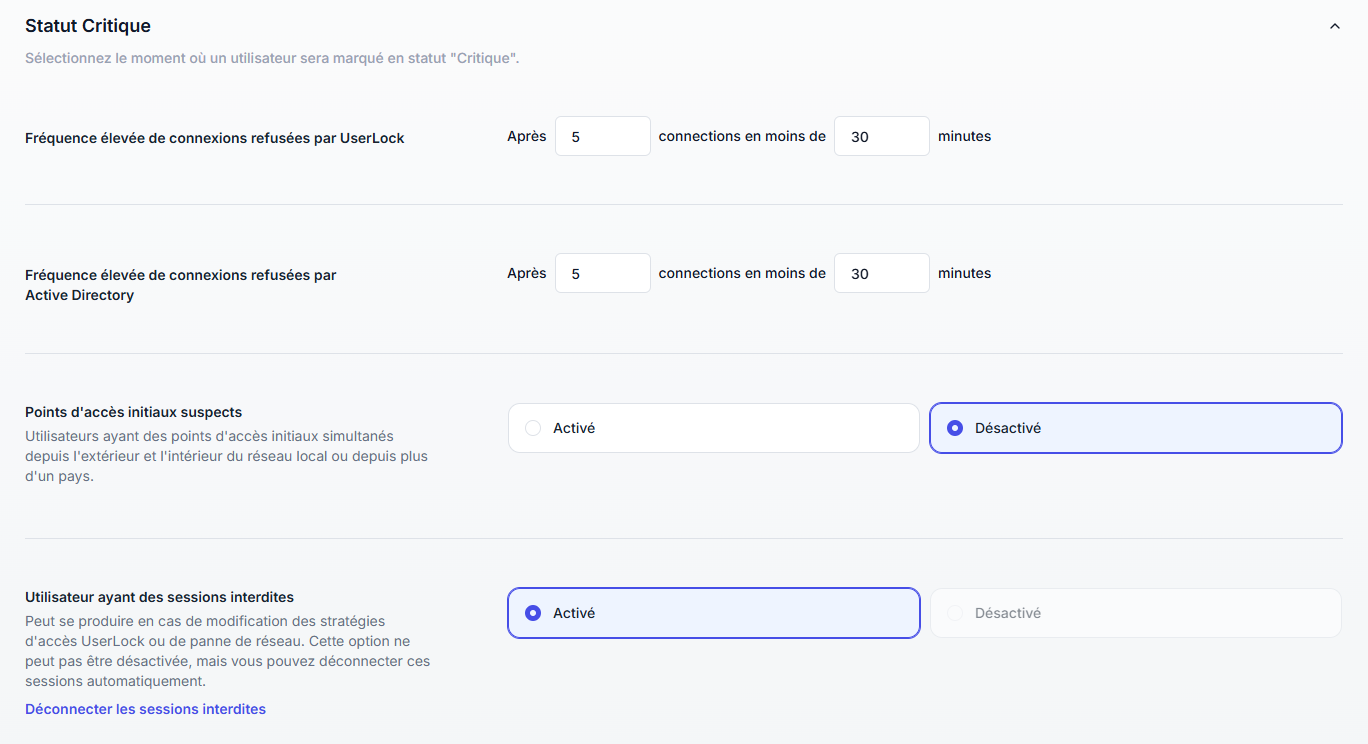
Task: Click the Statut Critique section heading
Action: click(x=88, y=26)
